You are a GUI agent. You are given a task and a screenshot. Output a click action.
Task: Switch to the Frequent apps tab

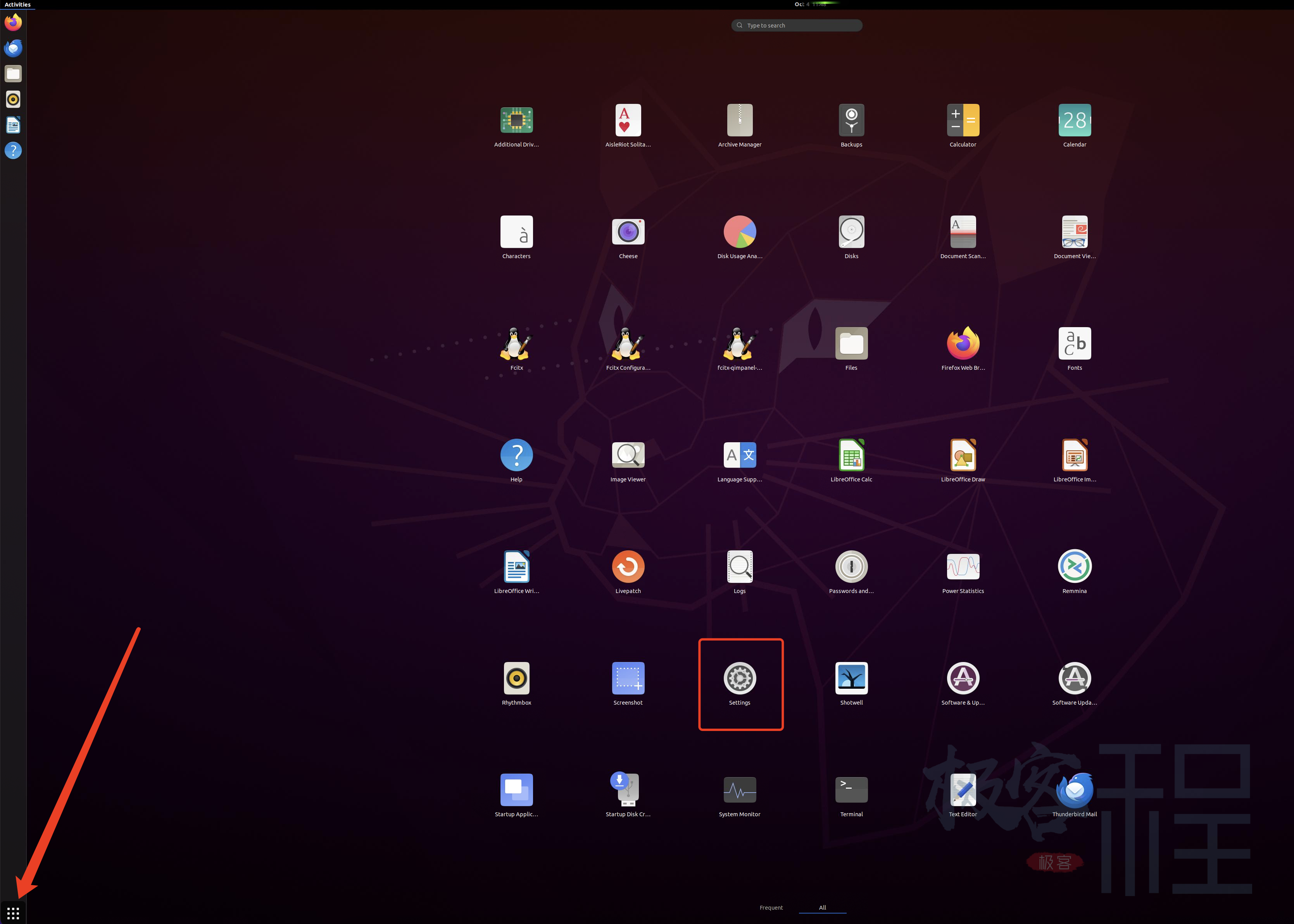coord(771,907)
